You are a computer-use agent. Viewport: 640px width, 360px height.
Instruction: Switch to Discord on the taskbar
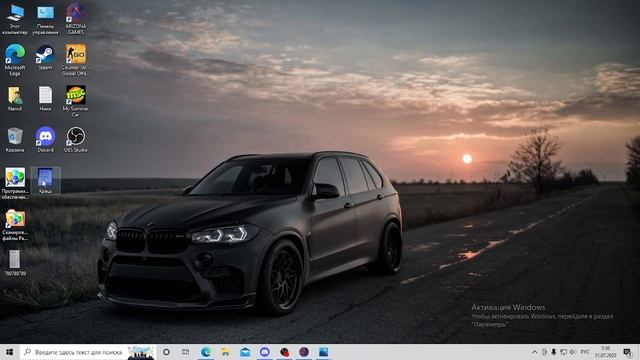click(x=264, y=352)
